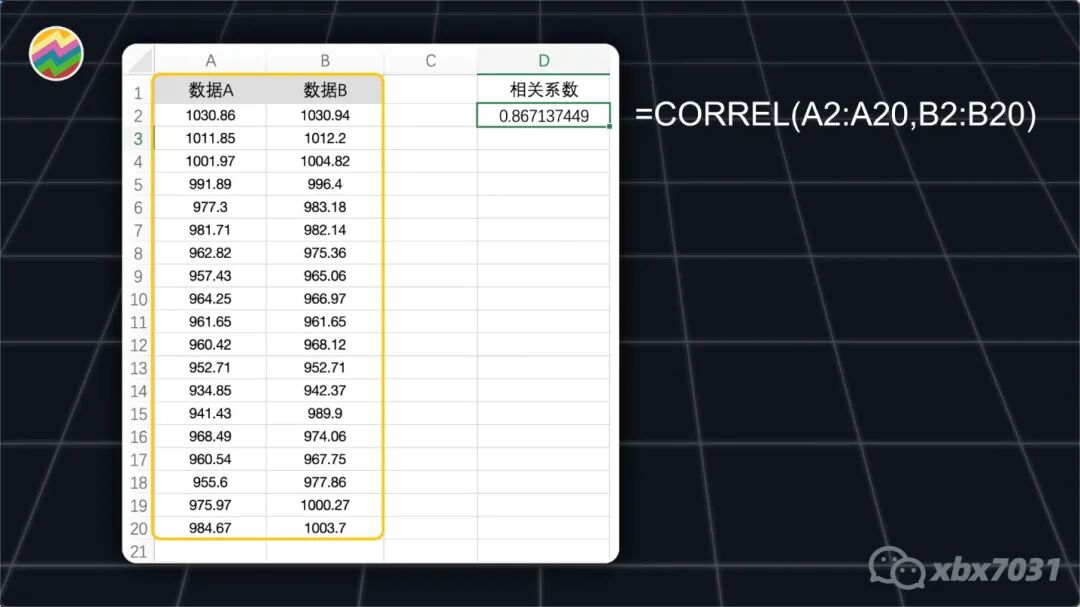Click cell with value 1012.2

[x=325, y=138]
